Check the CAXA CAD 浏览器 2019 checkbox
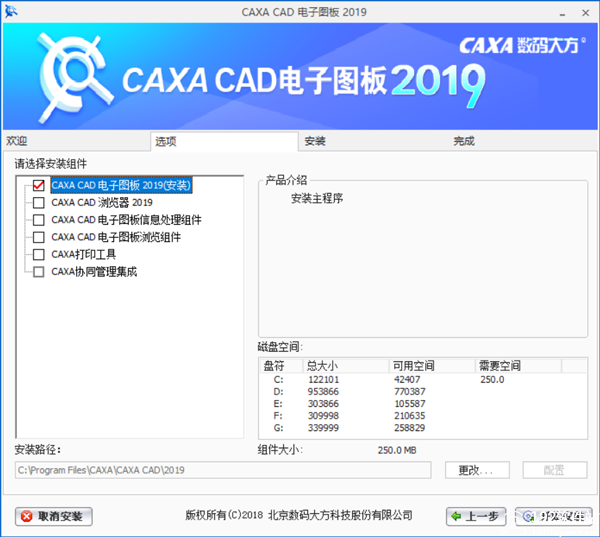 [39, 202]
